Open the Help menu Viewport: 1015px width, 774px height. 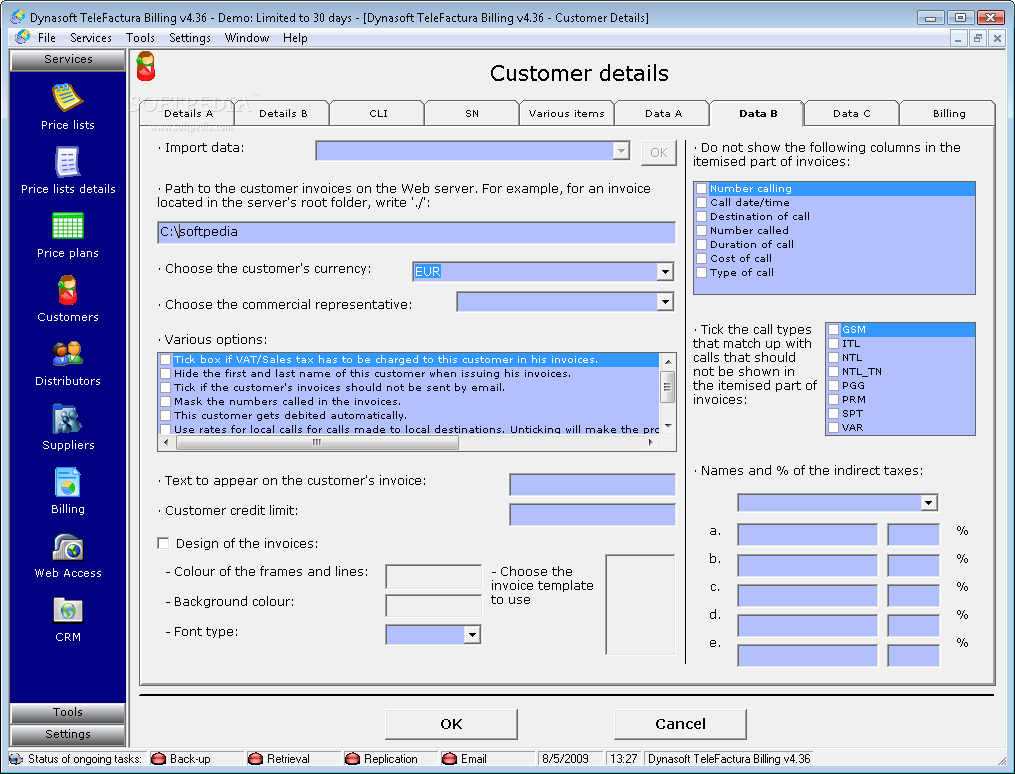295,38
